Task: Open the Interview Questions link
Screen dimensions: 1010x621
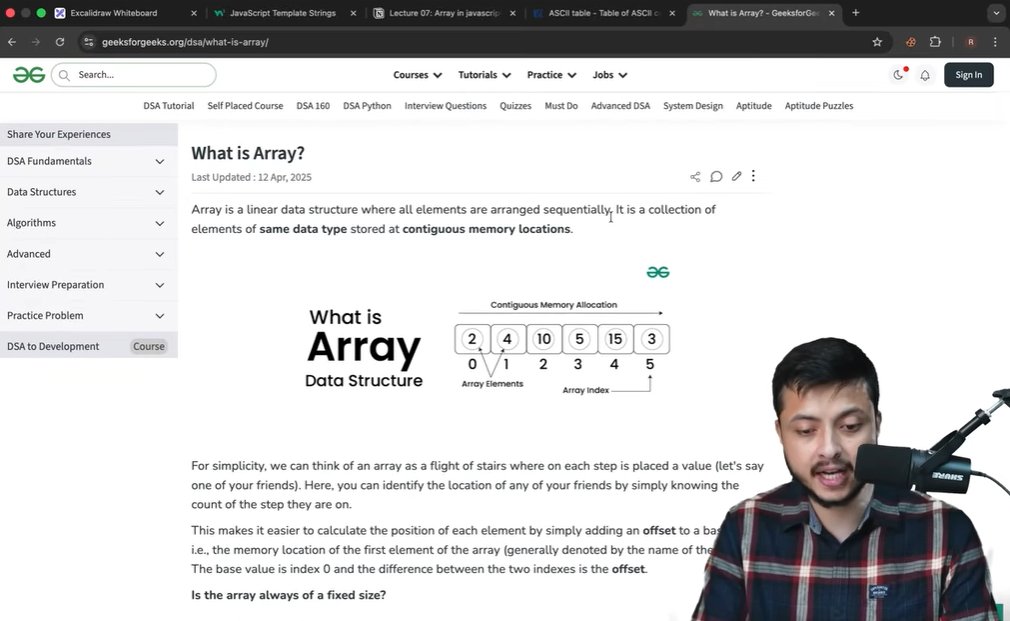Action: (x=445, y=106)
